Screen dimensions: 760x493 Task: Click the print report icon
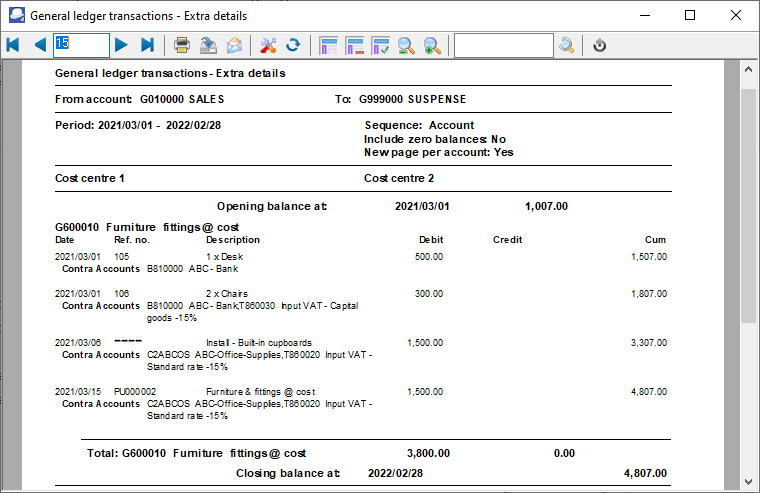coord(182,45)
